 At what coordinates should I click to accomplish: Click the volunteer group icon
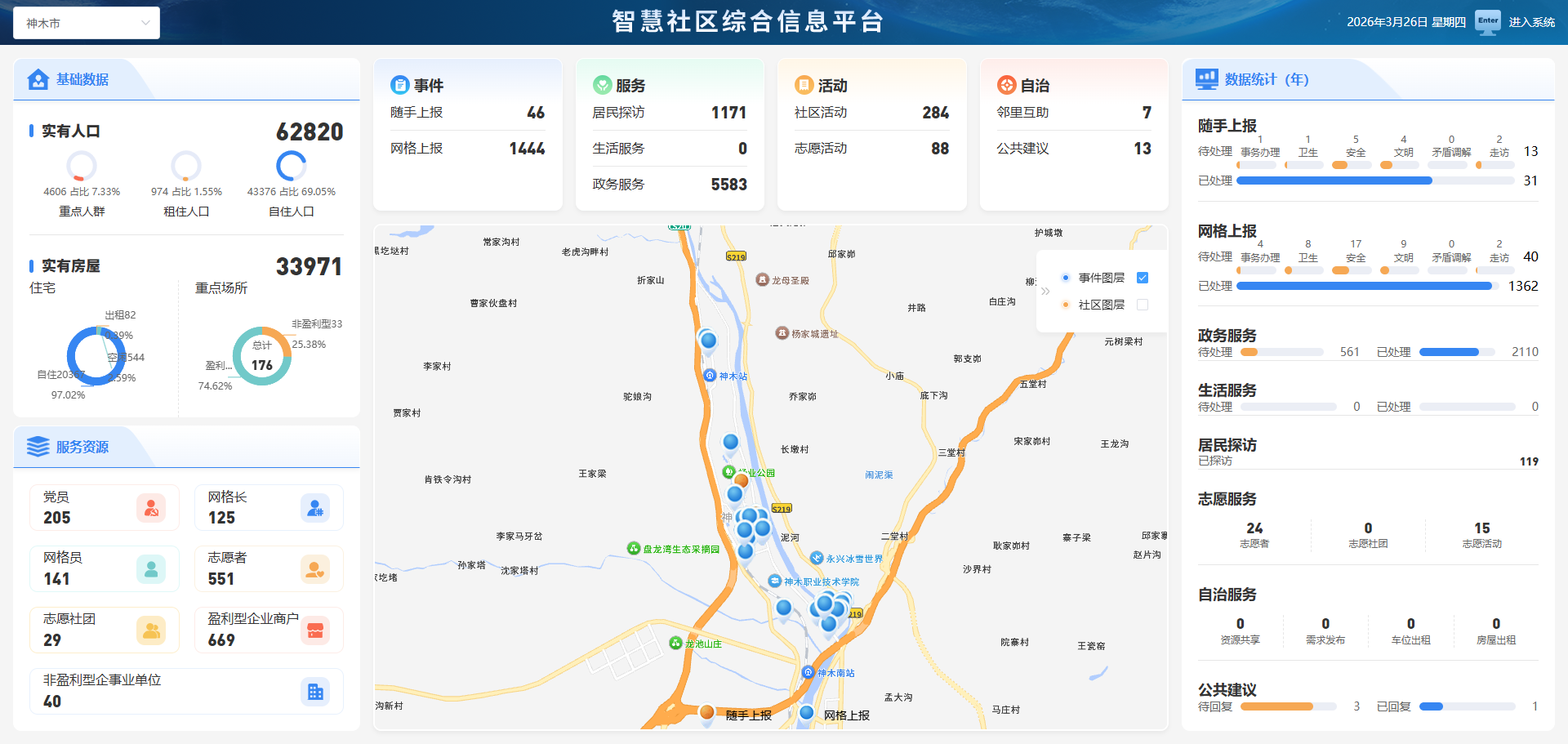coord(151,630)
